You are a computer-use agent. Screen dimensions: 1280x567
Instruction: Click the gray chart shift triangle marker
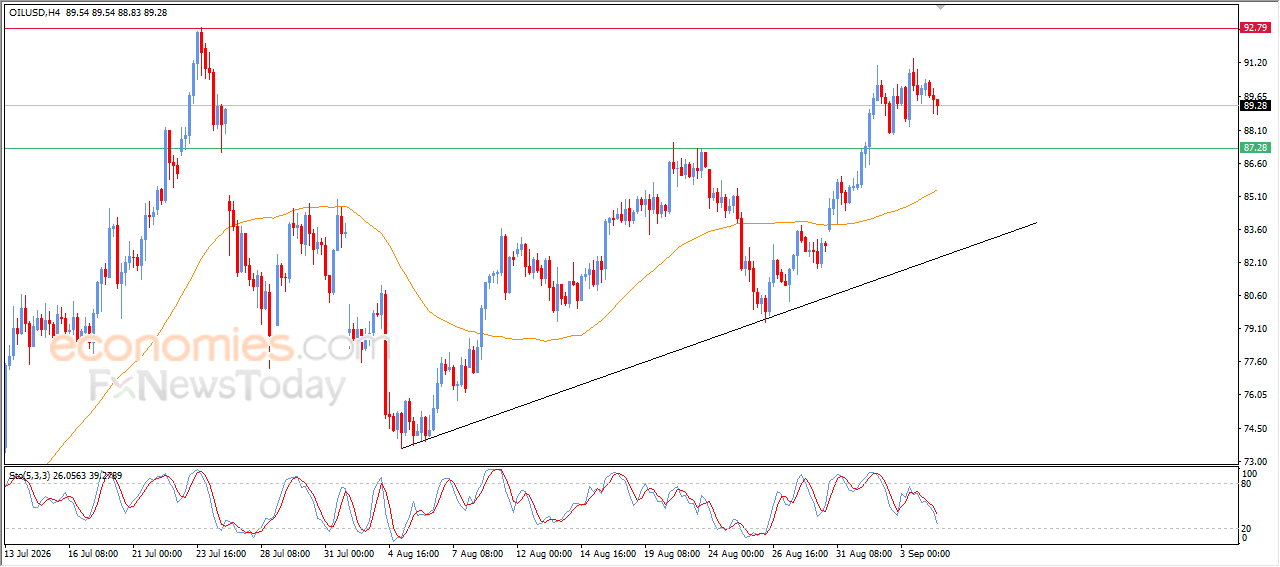[x=939, y=7]
